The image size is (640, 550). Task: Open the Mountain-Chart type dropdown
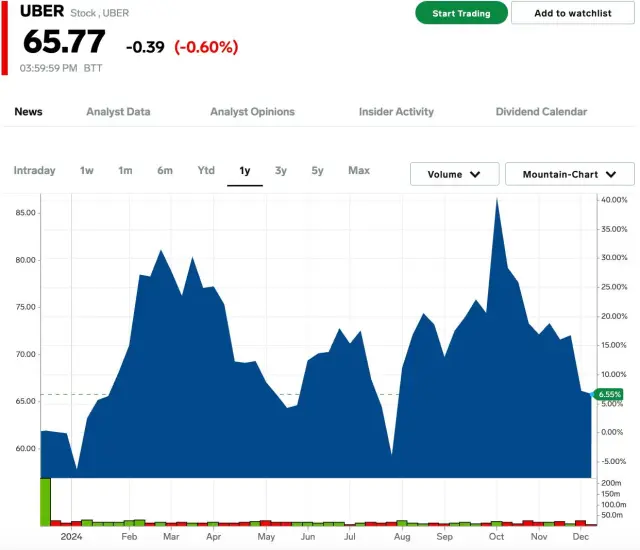569,174
